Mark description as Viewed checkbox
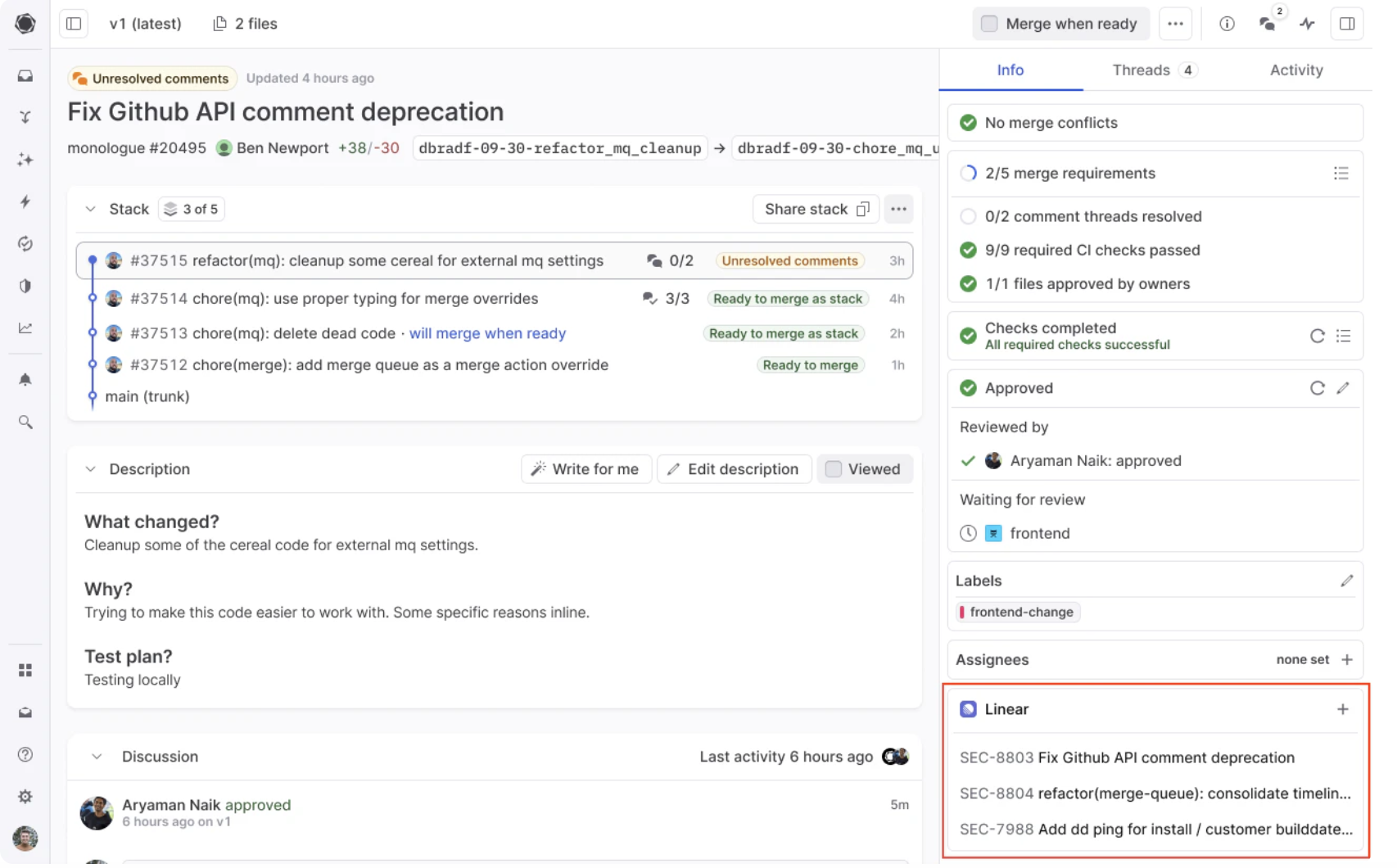The width and height of the screenshot is (1397, 868). tap(834, 469)
